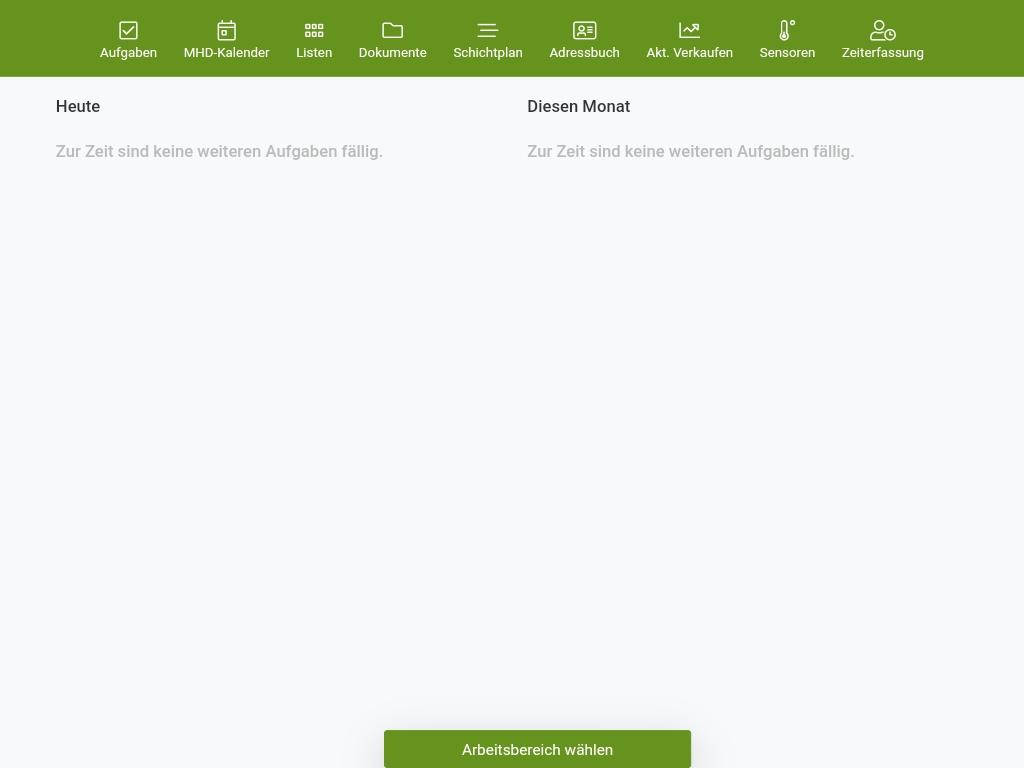The image size is (1024, 768).
Task: Select the Sensoren label
Action: click(787, 53)
